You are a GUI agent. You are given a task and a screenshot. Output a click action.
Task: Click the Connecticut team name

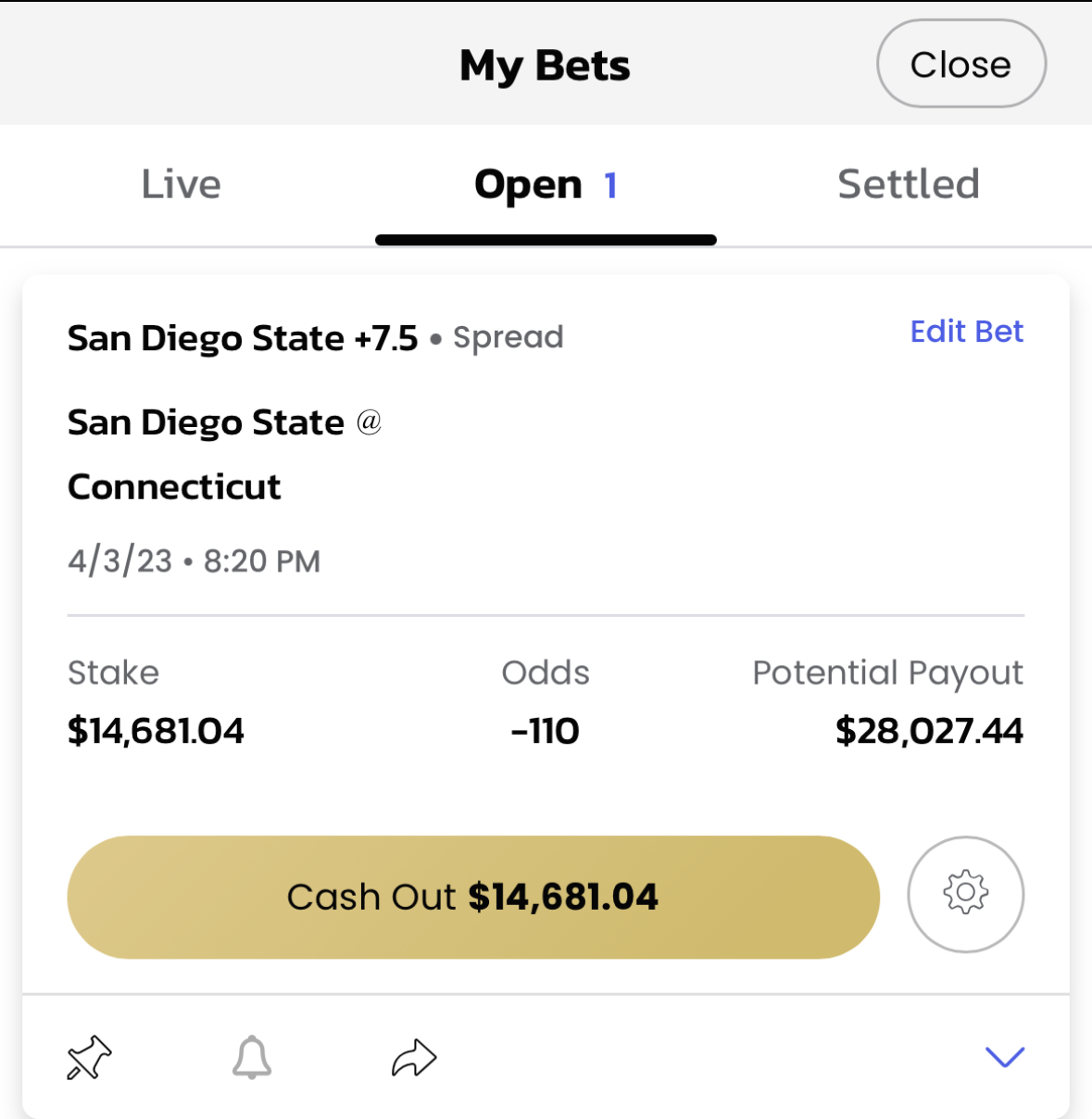click(x=174, y=486)
